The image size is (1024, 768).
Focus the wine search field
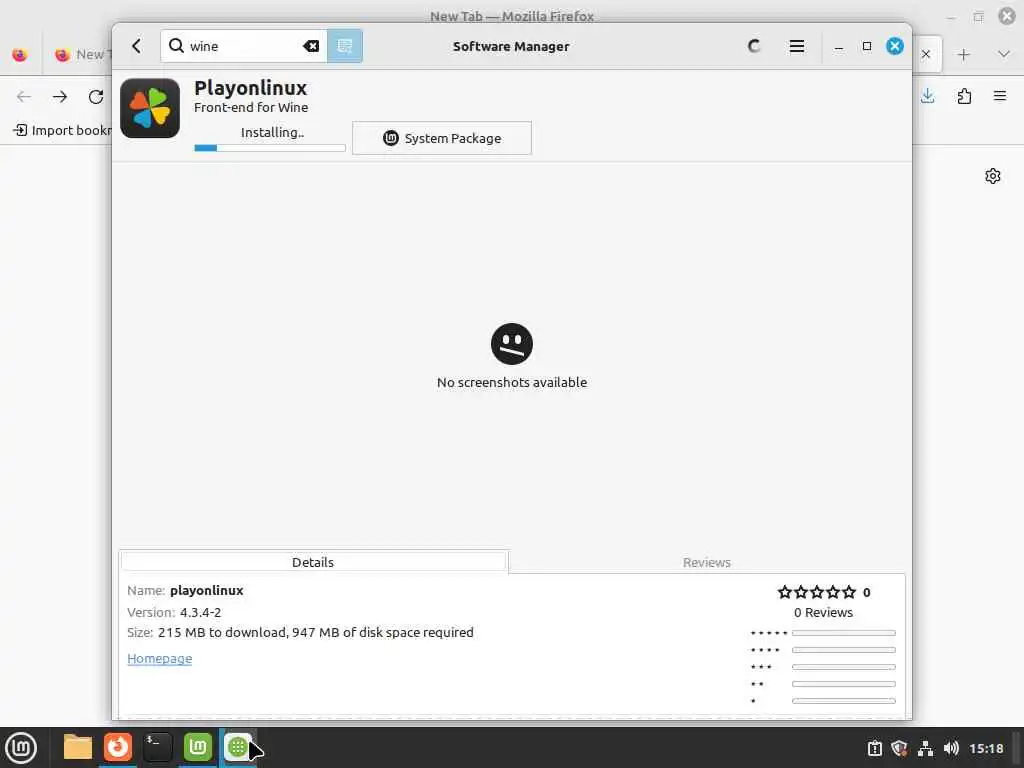[x=244, y=46]
